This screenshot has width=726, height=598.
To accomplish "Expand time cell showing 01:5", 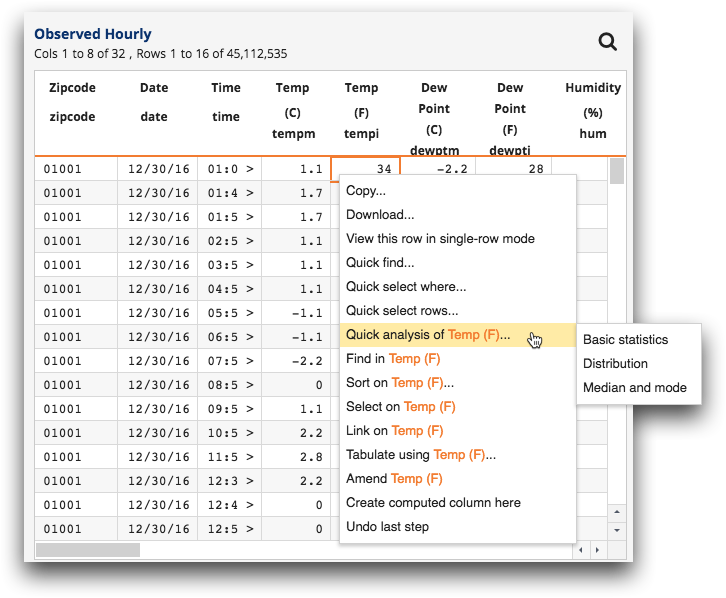I will (x=250, y=217).
